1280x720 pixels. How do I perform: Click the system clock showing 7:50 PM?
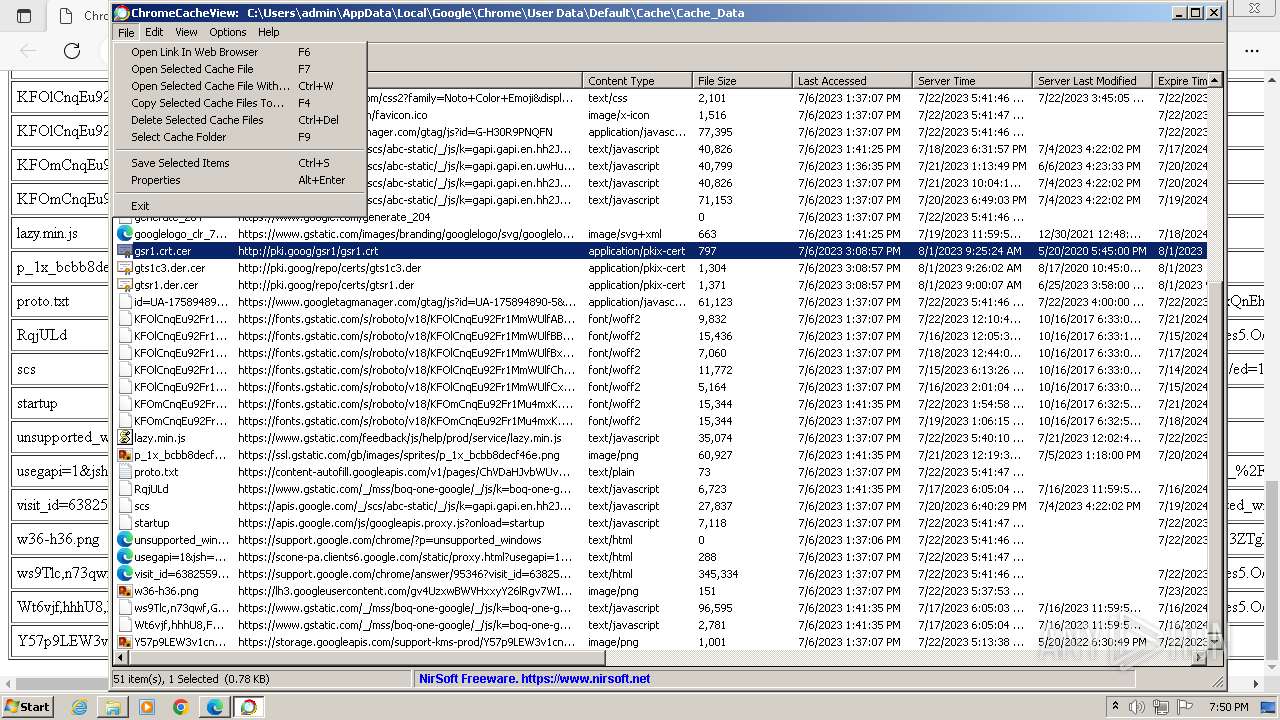coord(1230,707)
